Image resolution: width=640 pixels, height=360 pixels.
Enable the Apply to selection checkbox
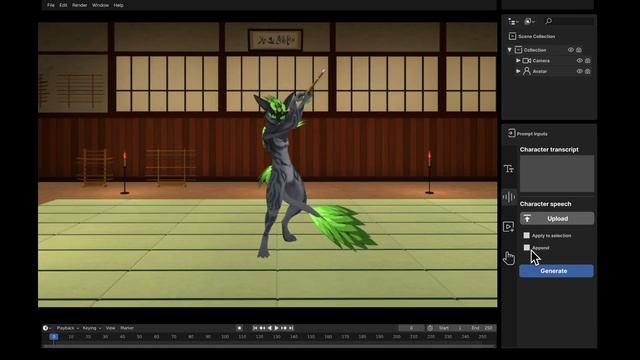(527, 236)
